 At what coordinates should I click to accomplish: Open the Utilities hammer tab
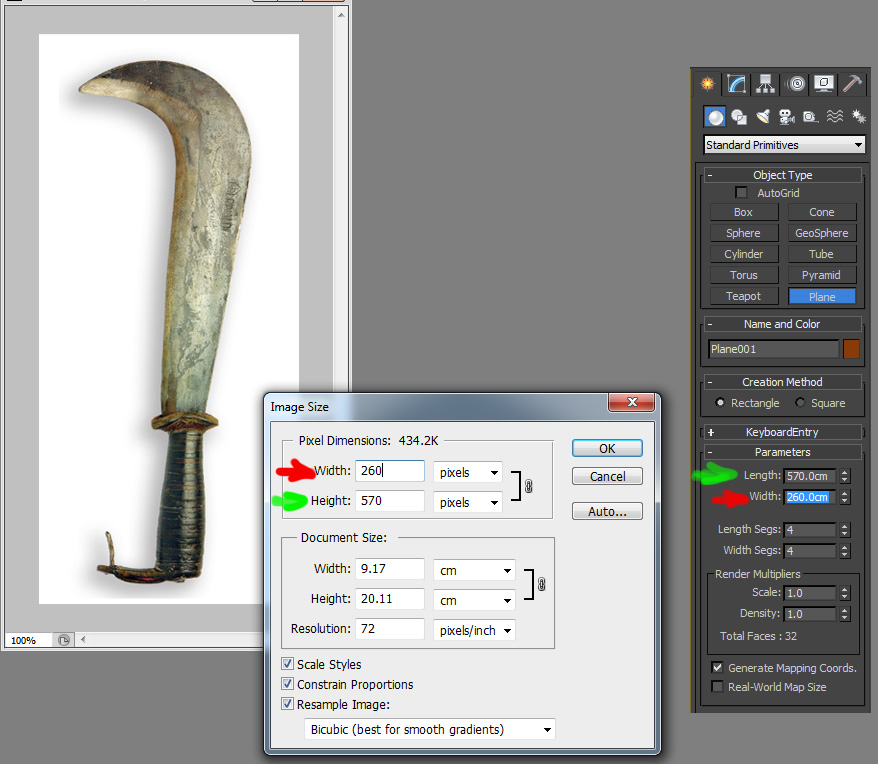click(x=852, y=84)
